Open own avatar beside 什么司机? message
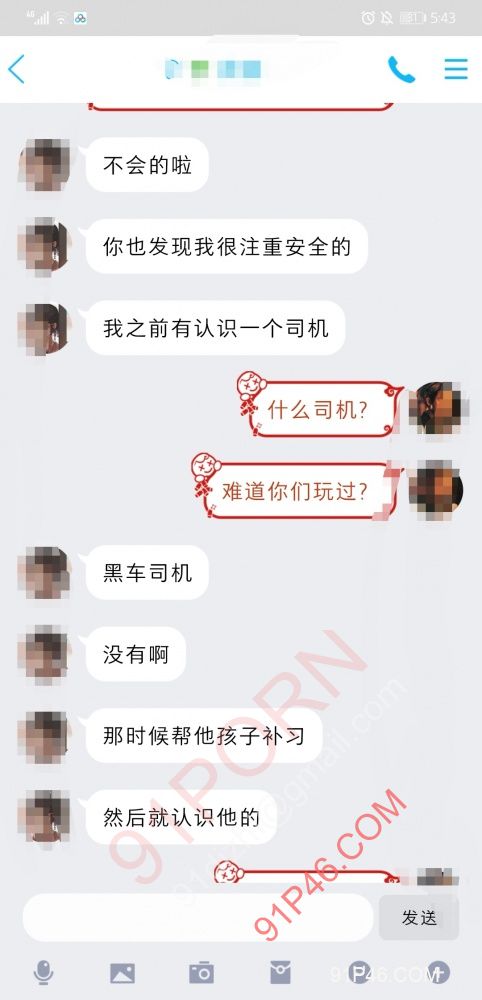This screenshot has width=482, height=1000. tap(438, 408)
